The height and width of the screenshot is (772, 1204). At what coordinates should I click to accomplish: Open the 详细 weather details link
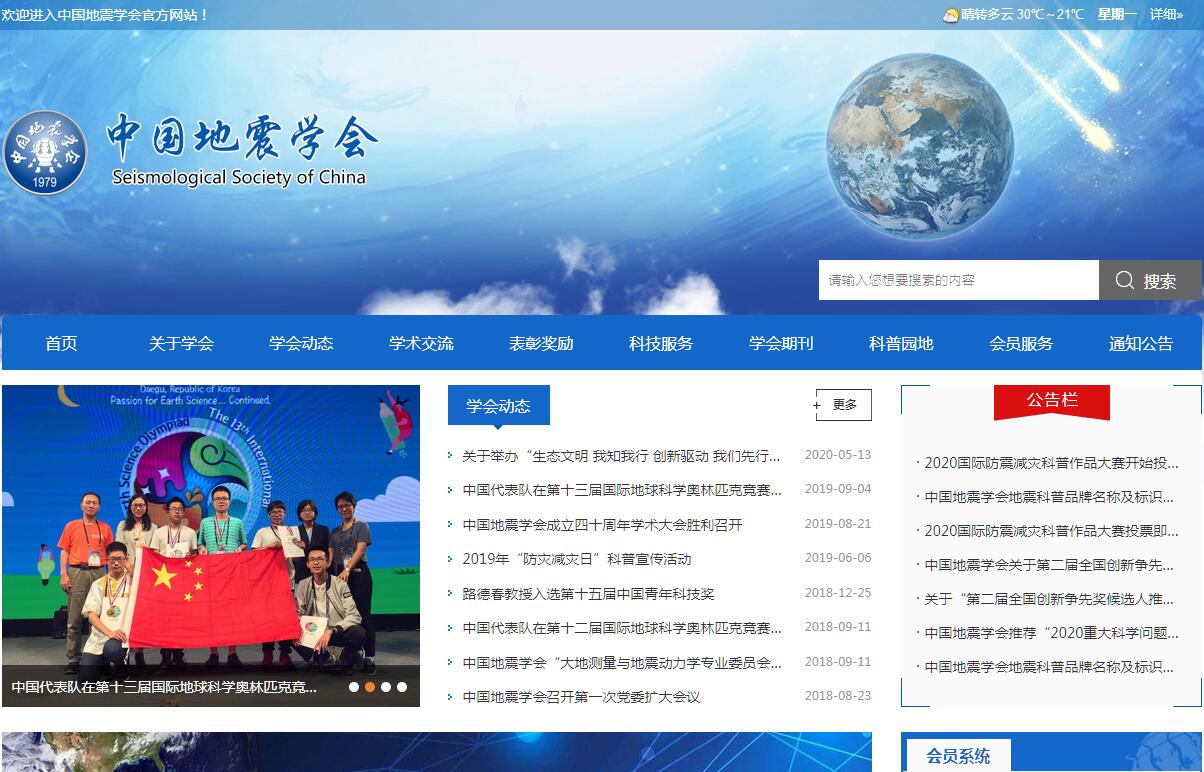click(1165, 14)
